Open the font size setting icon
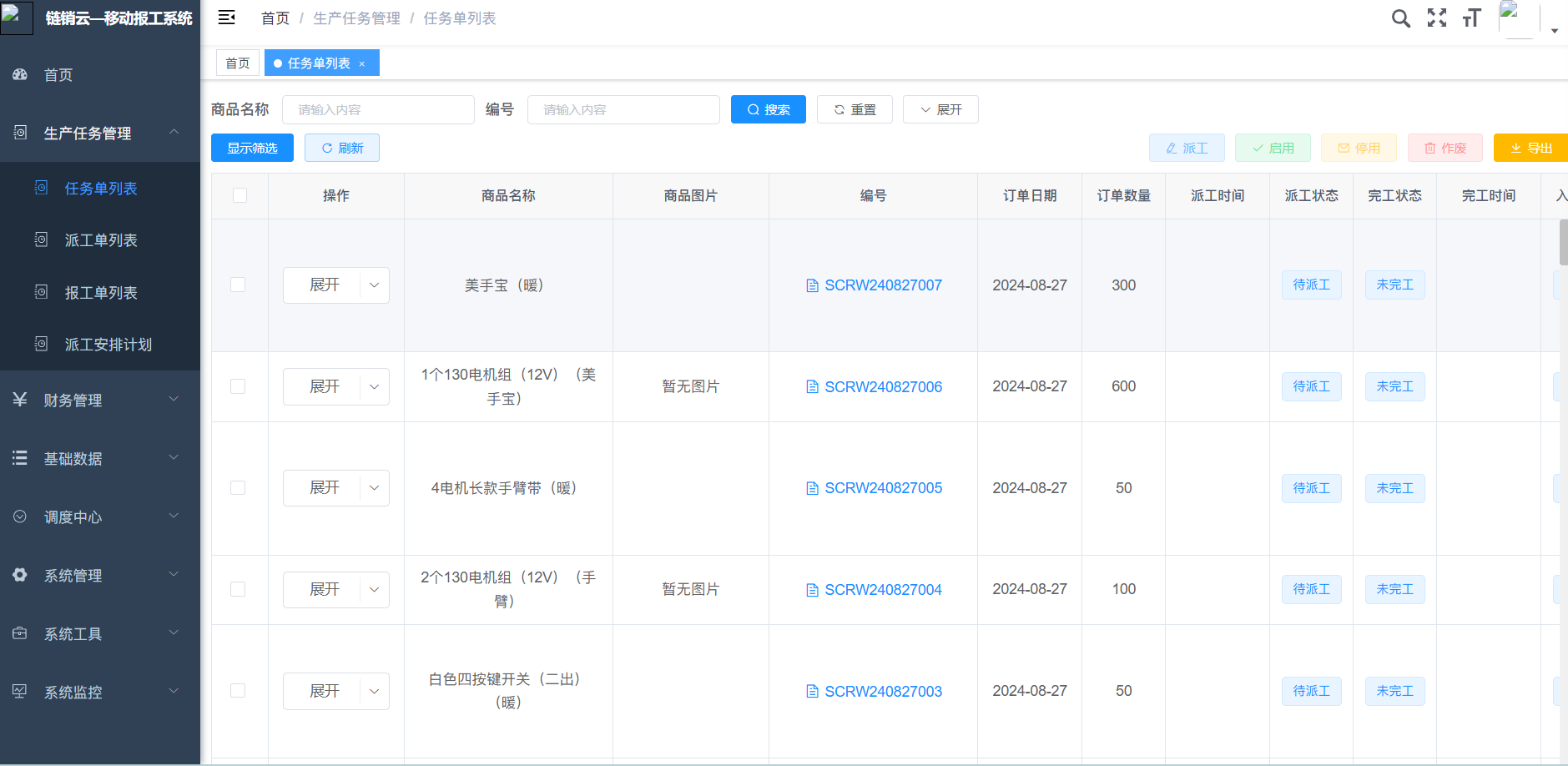Screen dimensions: 1568x766 tap(1471, 18)
